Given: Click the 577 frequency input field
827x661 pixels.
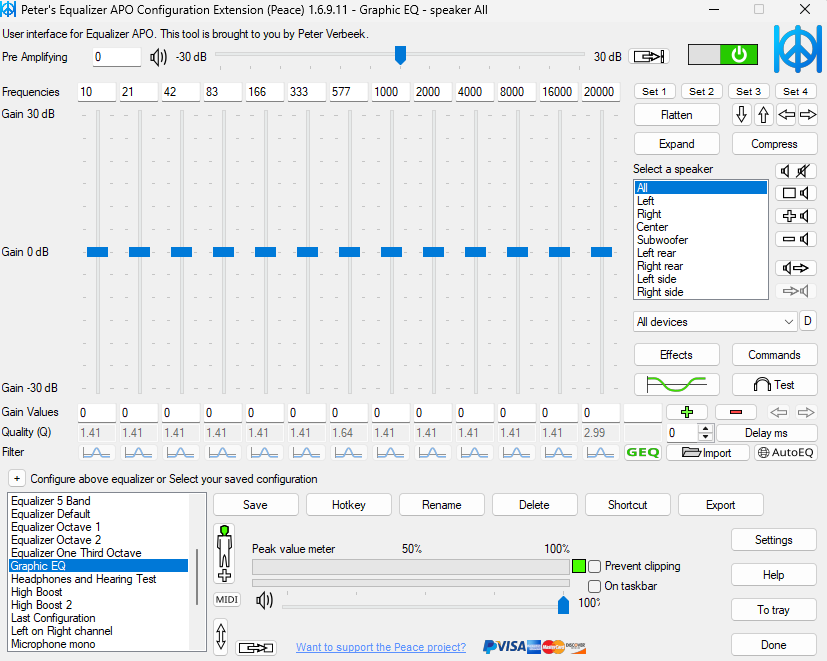Looking at the screenshot, I should [349, 92].
